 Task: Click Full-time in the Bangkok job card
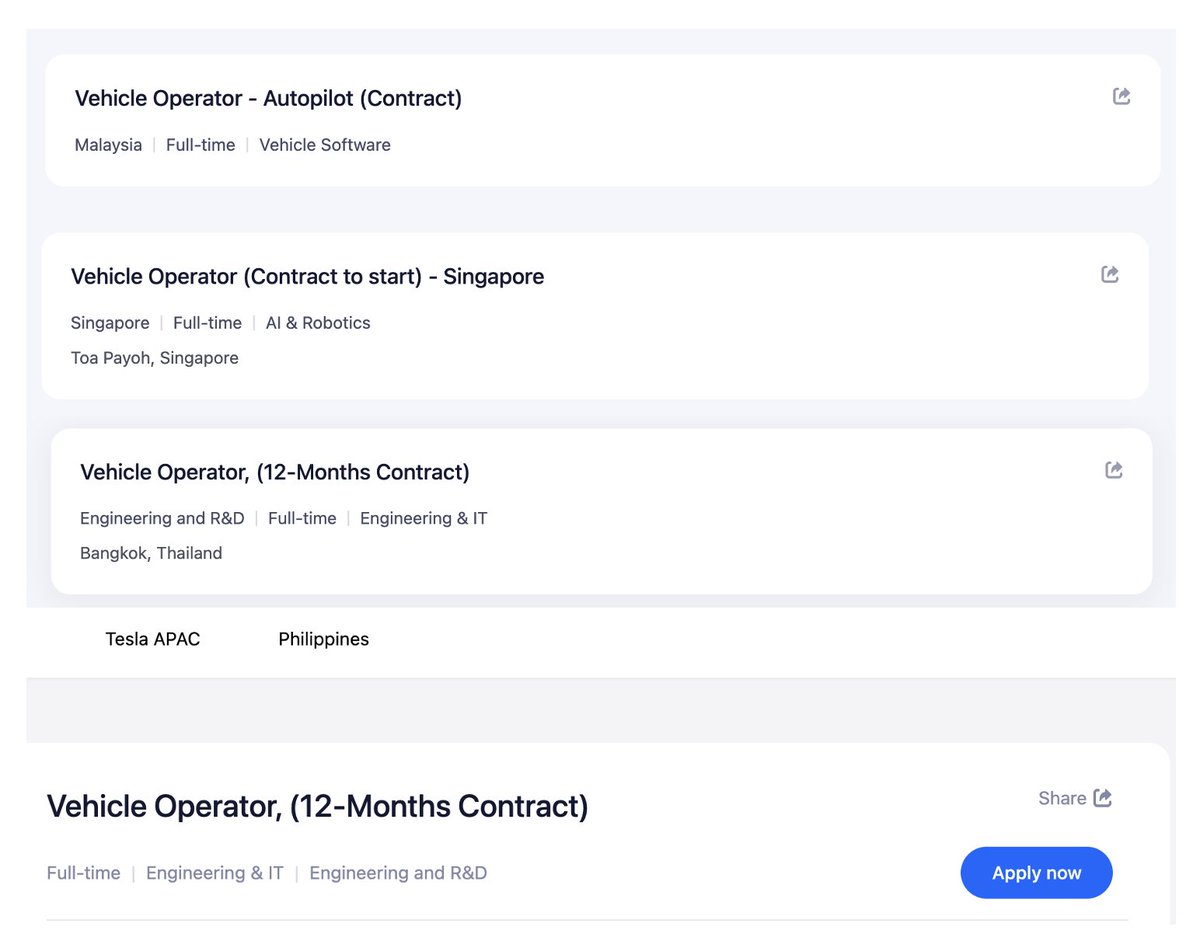tap(302, 518)
